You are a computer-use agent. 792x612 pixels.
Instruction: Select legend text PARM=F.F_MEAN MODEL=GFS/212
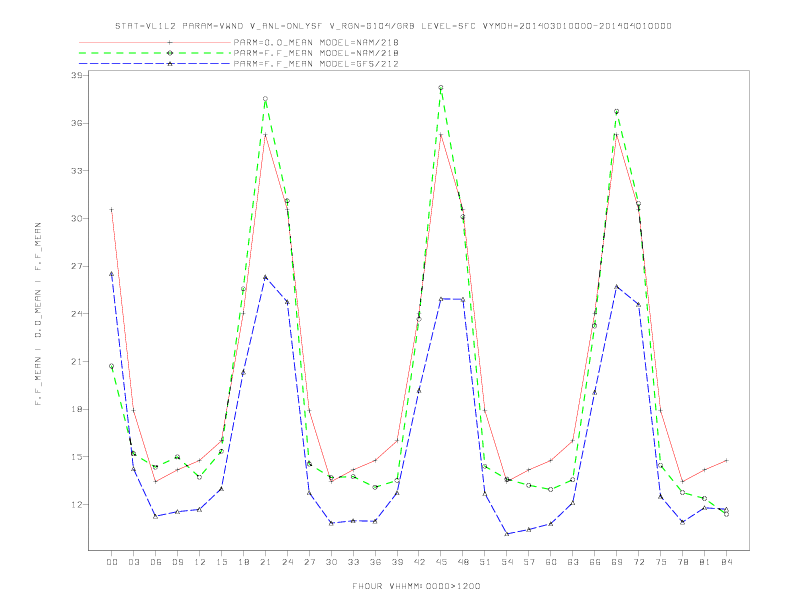(316, 64)
